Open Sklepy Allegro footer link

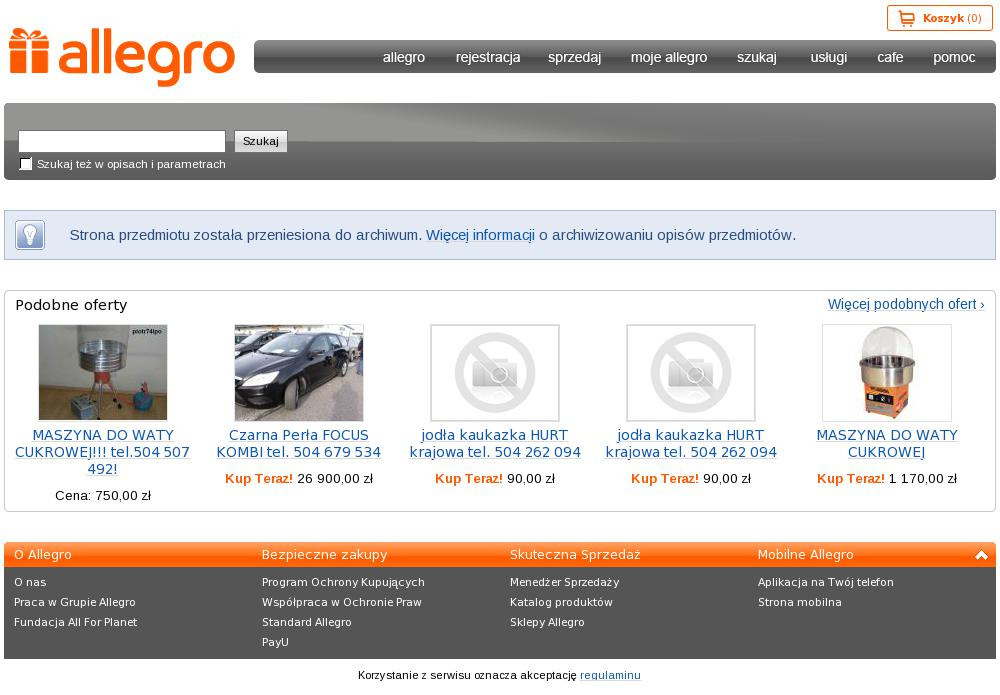[x=547, y=622]
